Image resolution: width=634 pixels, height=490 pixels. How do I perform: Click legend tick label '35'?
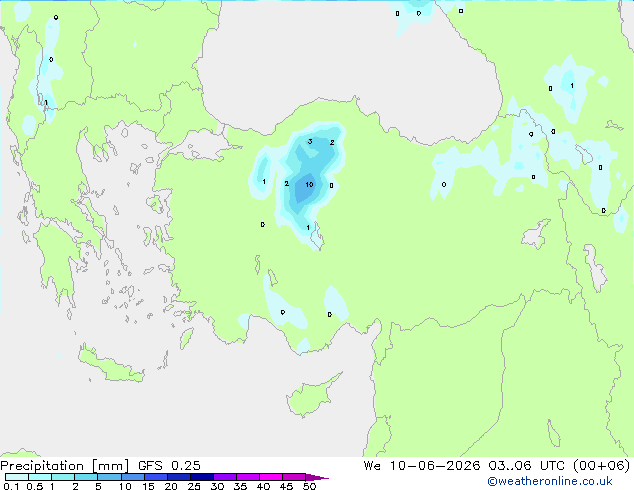(240, 486)
